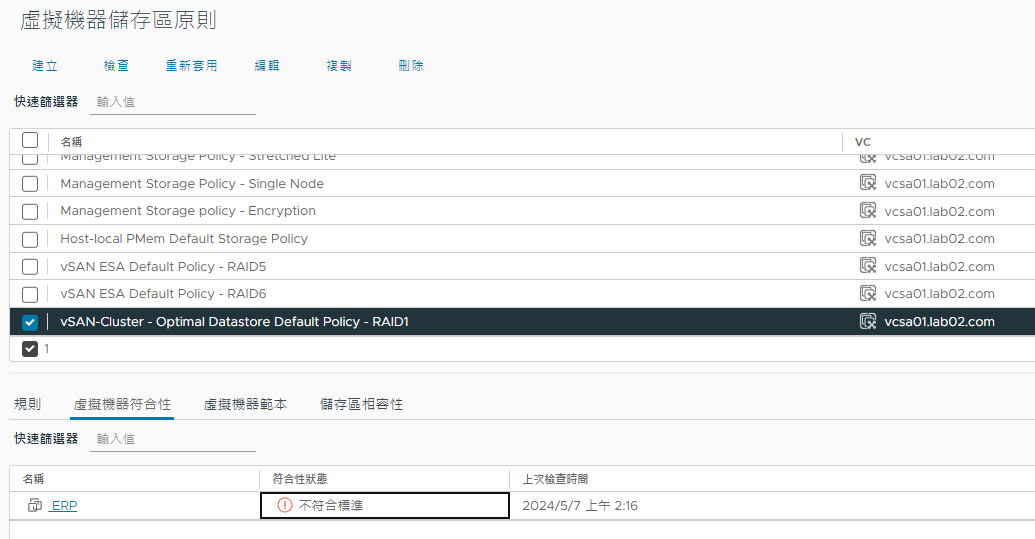Click the red non-compliant warning icon
The height and width of the screenshot is (539, 1035).
(284, 505)
